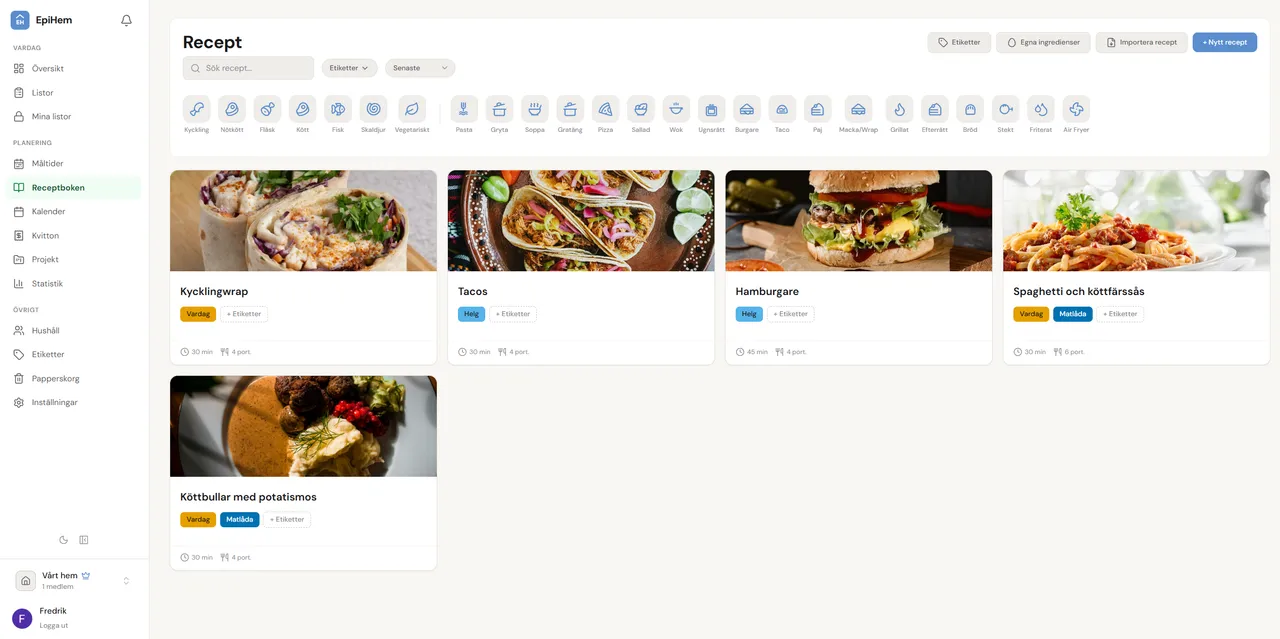Click Egna ingredienser button
This screenshot has height=639, width=1280.
click(x=1043, y=42)
